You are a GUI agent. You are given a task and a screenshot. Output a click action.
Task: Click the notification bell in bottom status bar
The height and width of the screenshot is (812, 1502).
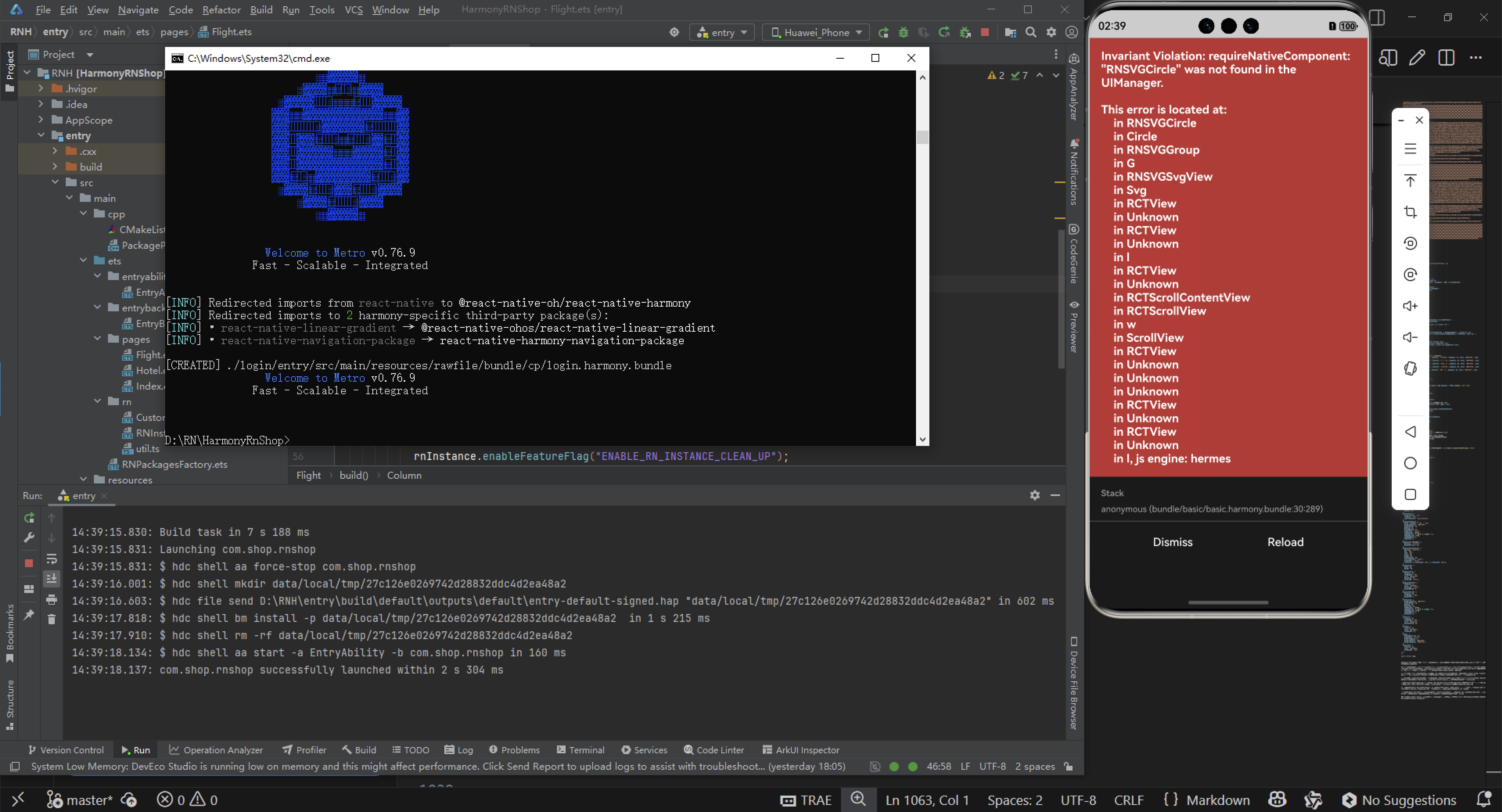(x=1484, y=800)
